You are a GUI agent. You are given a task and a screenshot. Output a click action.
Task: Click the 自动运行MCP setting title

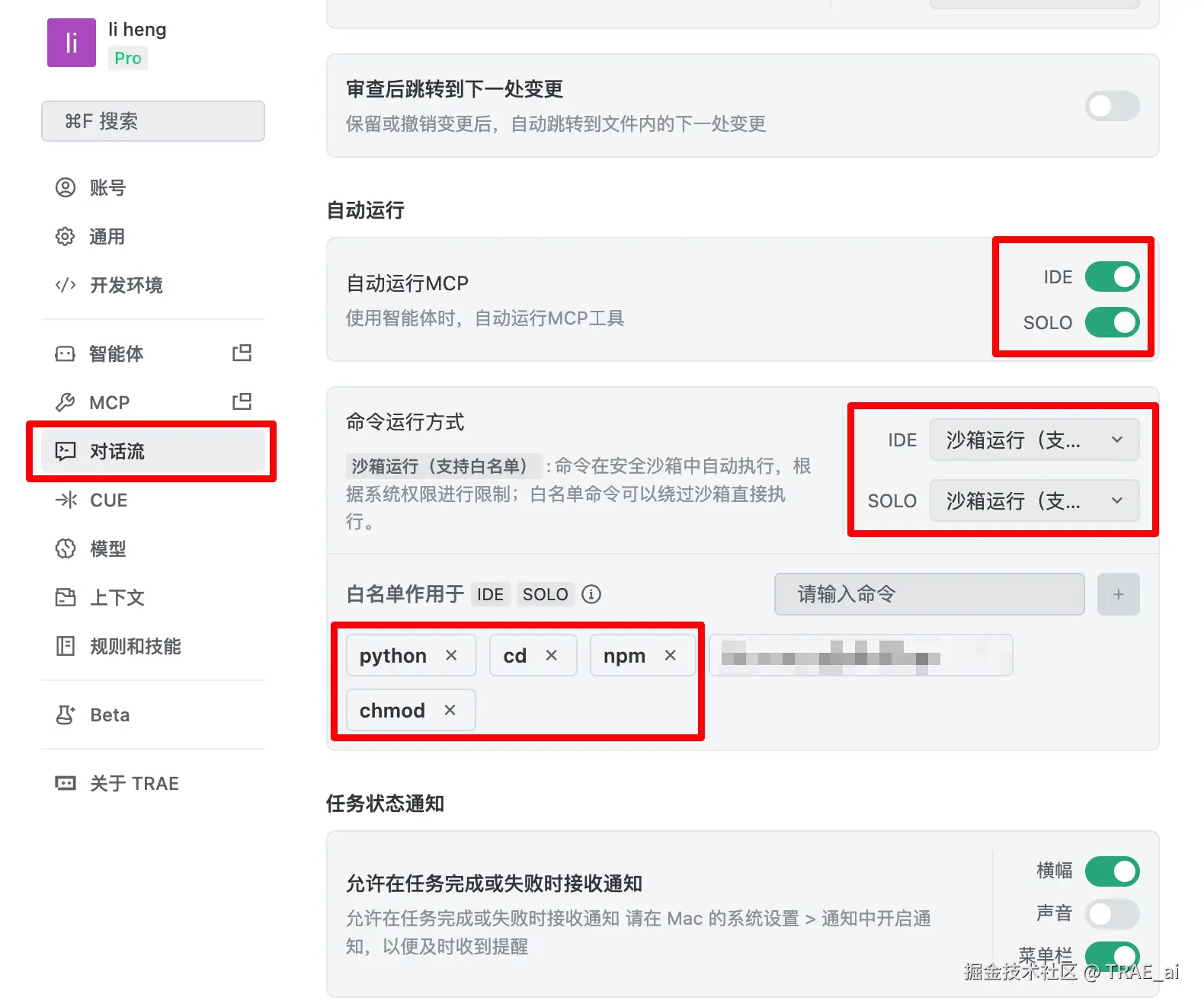click(408, 283)
